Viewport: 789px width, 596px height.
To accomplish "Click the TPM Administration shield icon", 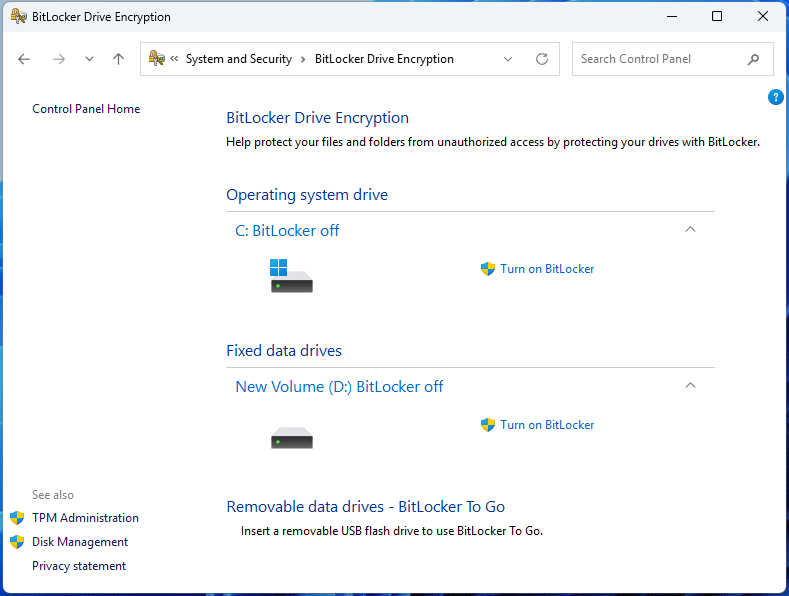I will pos(17,518).
